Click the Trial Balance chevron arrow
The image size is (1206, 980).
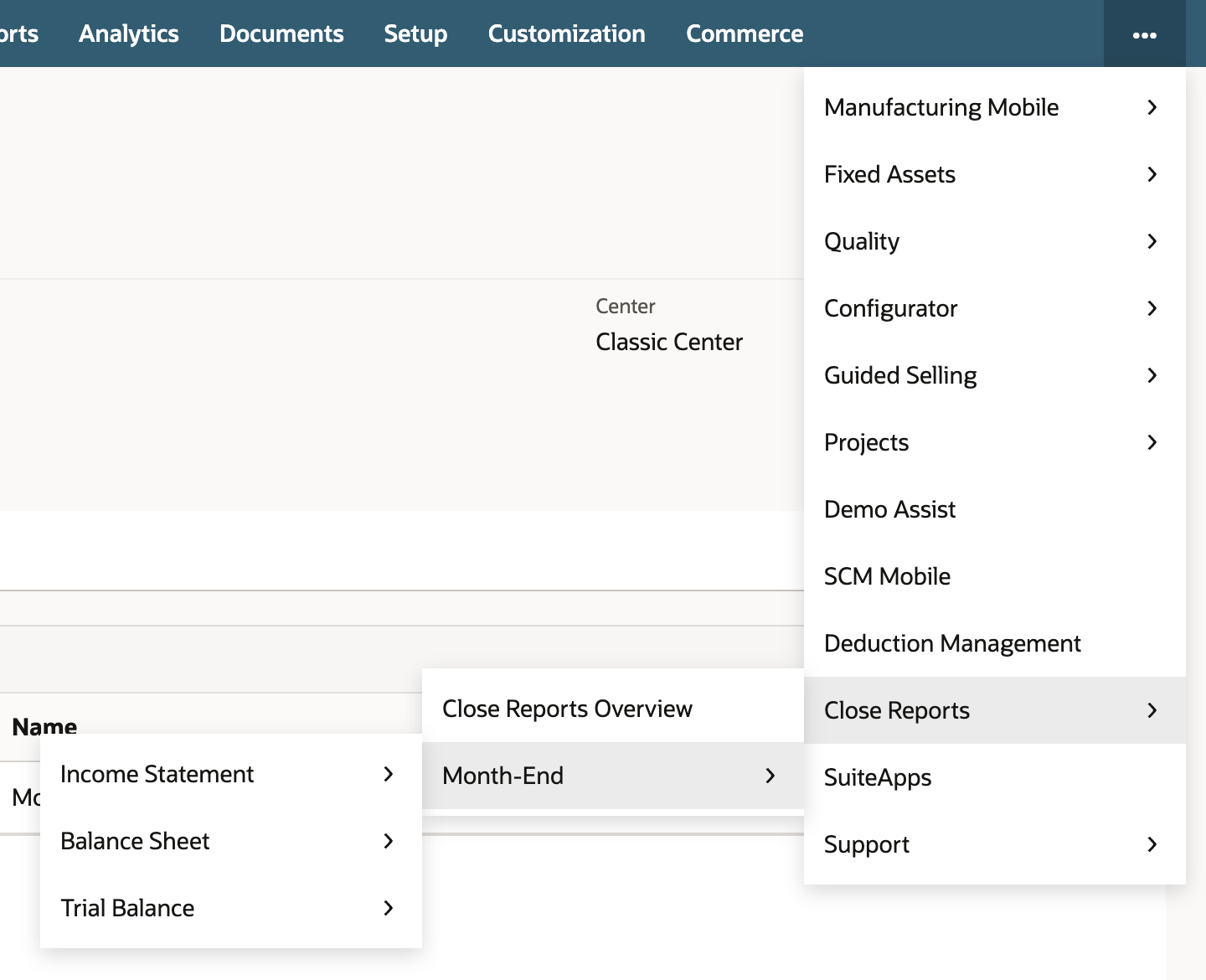[389, 908]
